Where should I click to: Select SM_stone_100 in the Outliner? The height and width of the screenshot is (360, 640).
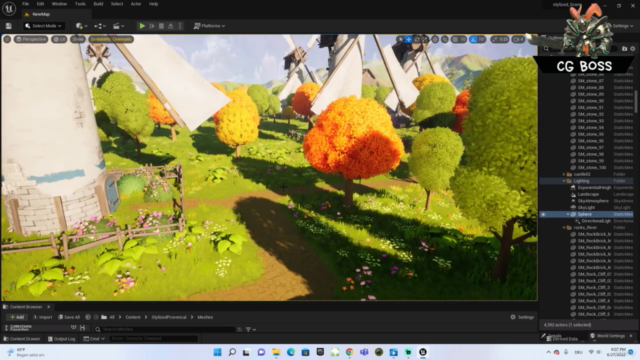point(591,167)
